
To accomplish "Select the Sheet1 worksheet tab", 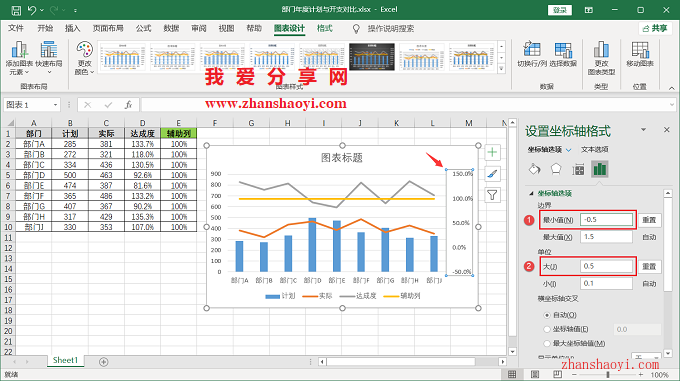I will coord(65,360).
